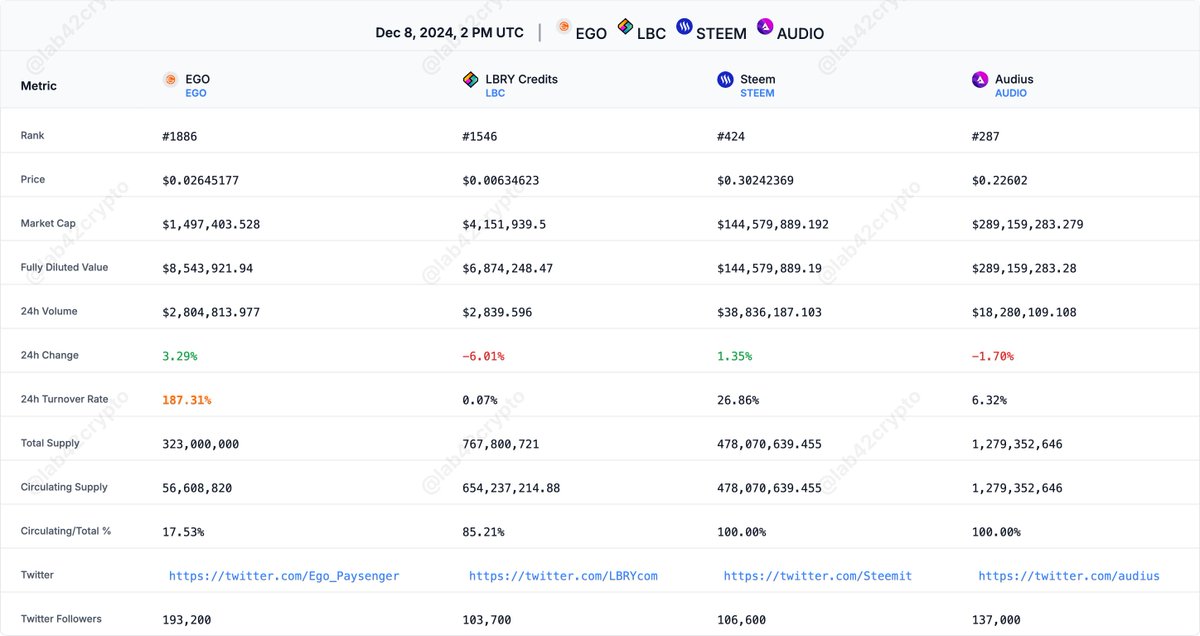Click the blue AUDIO ticker under Audius
Viewport: 1200px width, 636px height.
1011,93
